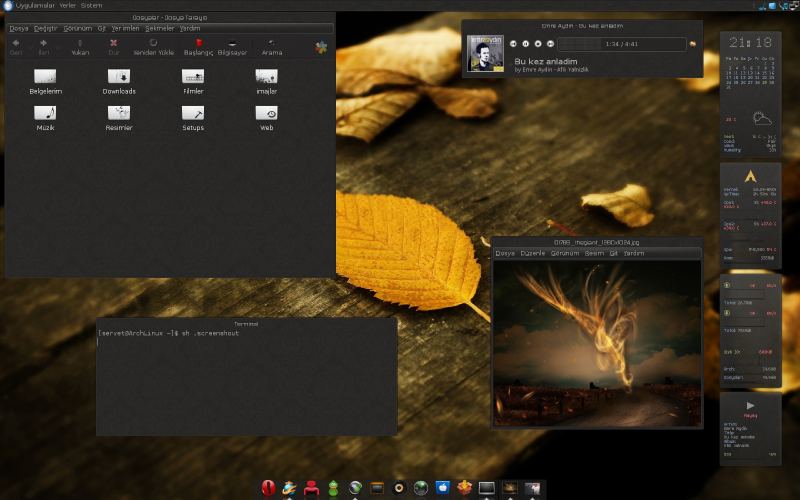Go to previous track in player
Image resolution: width=800 pixels, height=500 pixels.
[513, 44]
